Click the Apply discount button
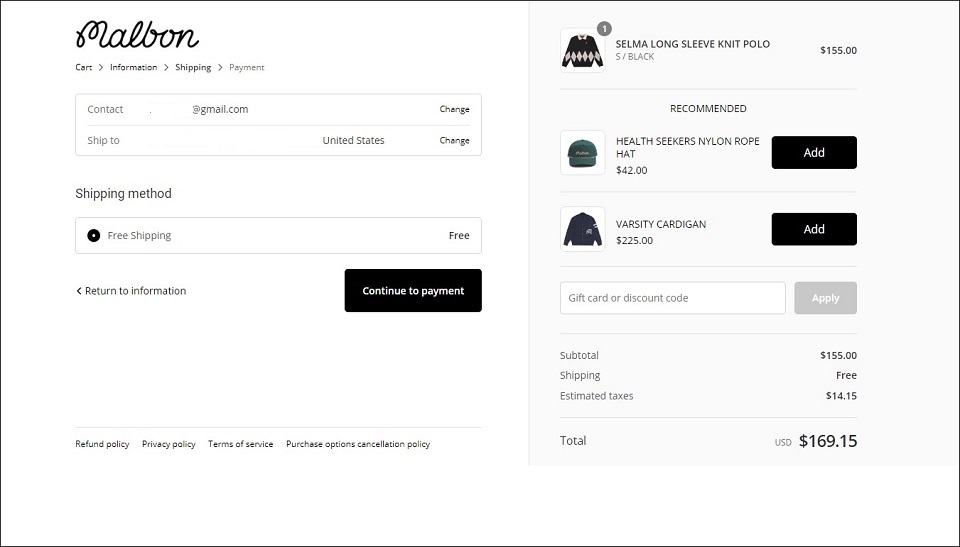 click(x=825, y=298)
